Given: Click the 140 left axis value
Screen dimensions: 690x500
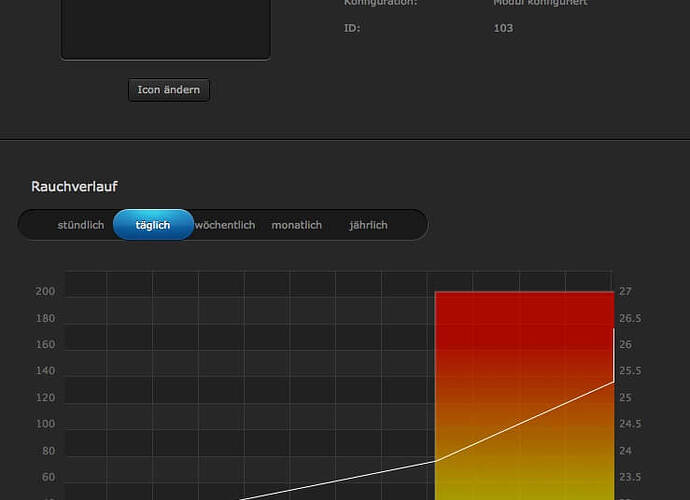Looking at the screenshot, I should click(x=45, y=371).
